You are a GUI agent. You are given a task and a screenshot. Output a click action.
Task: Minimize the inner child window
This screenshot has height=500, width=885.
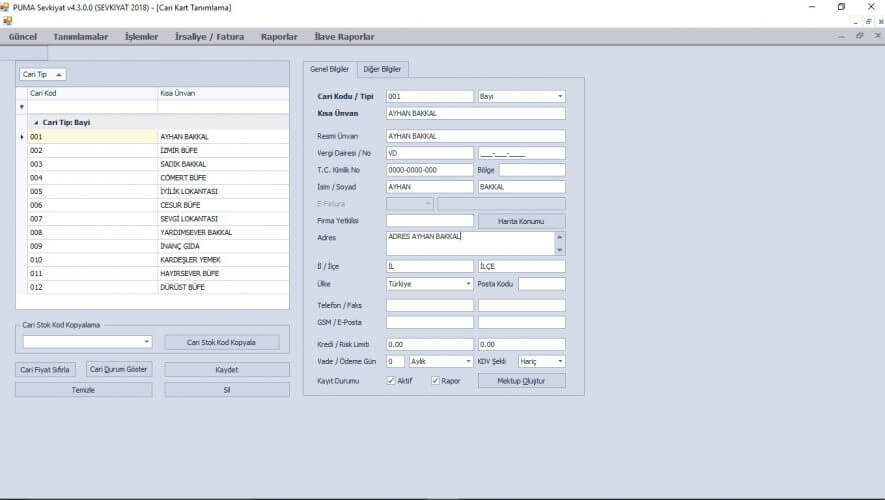(842, 36)
